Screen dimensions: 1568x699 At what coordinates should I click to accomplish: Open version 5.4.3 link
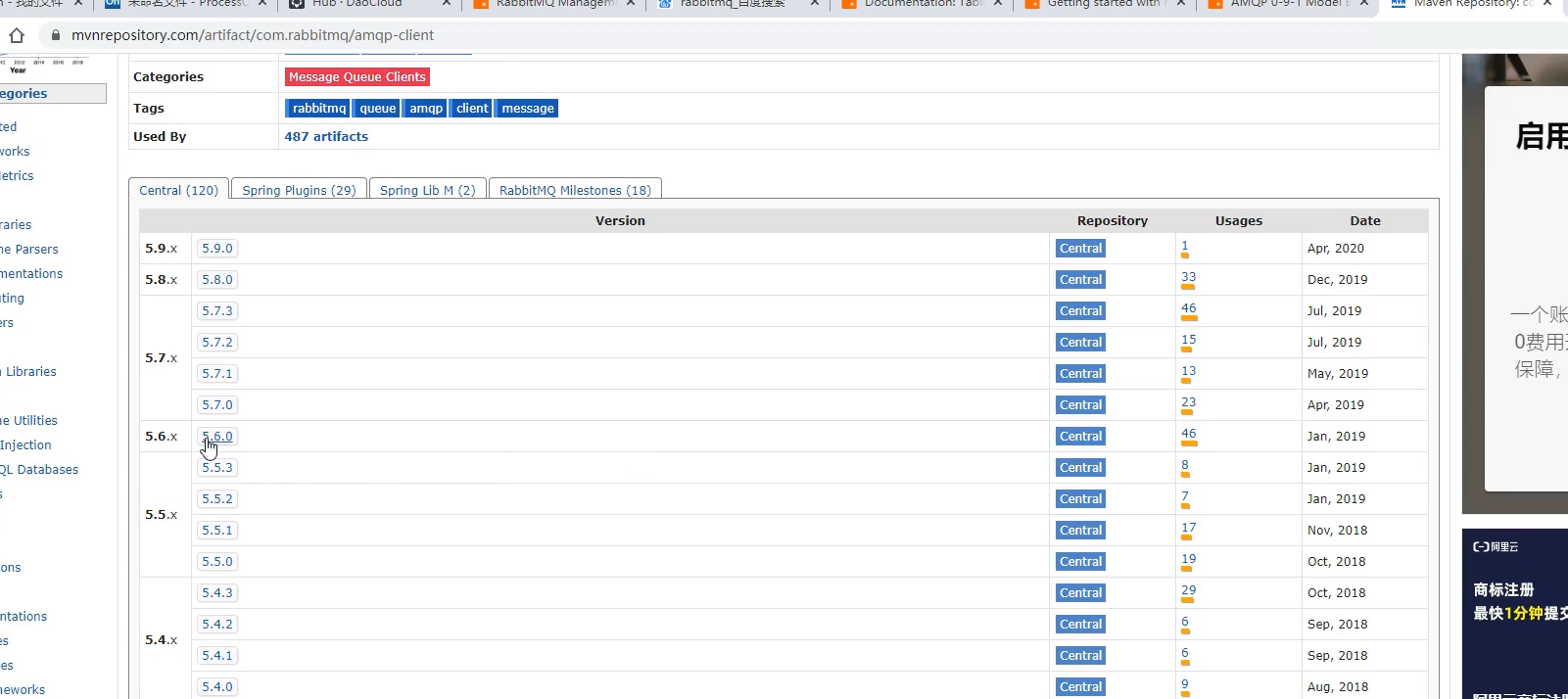coord(216,593)
